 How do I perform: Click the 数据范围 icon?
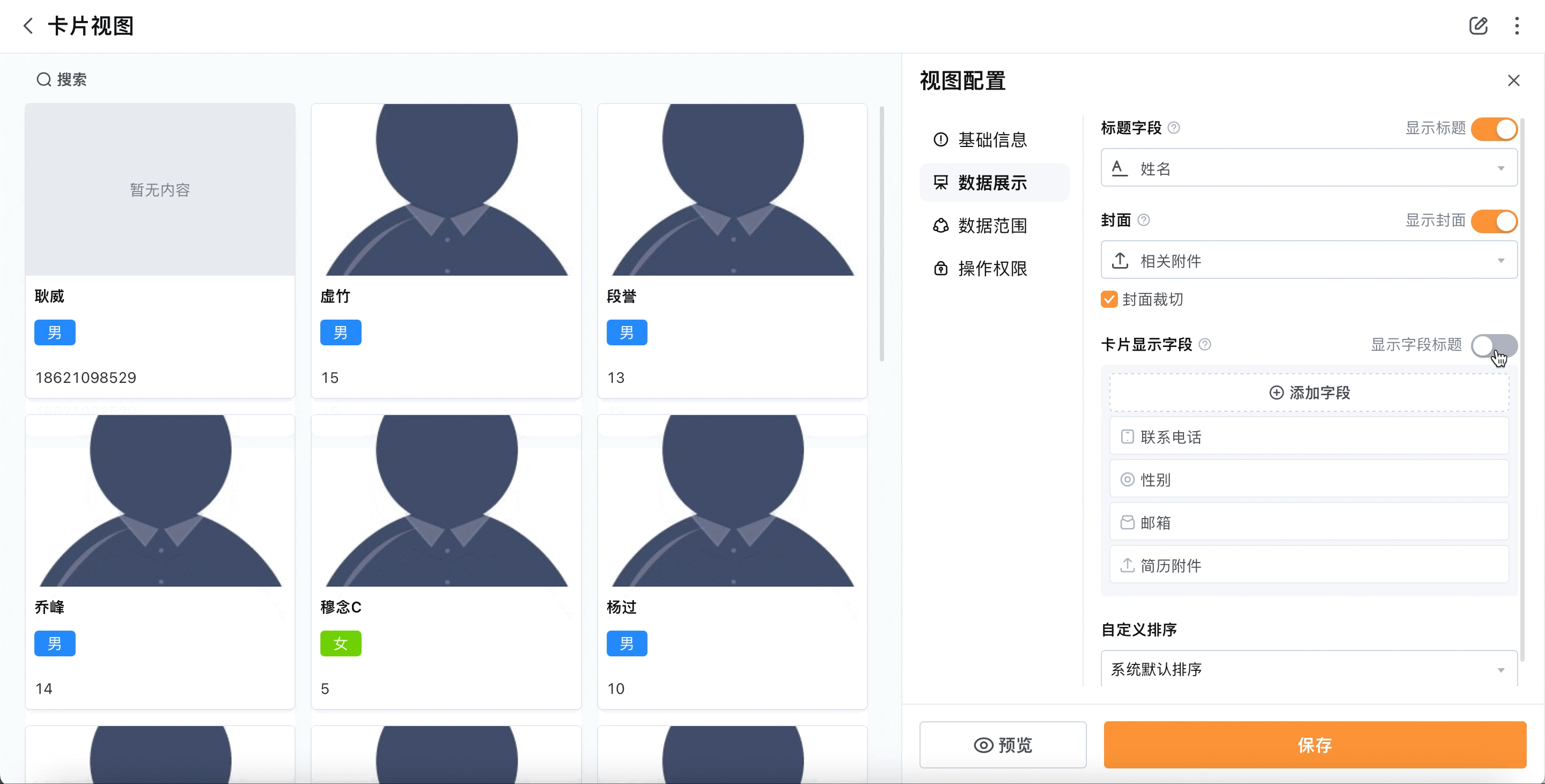pos(940,225)
